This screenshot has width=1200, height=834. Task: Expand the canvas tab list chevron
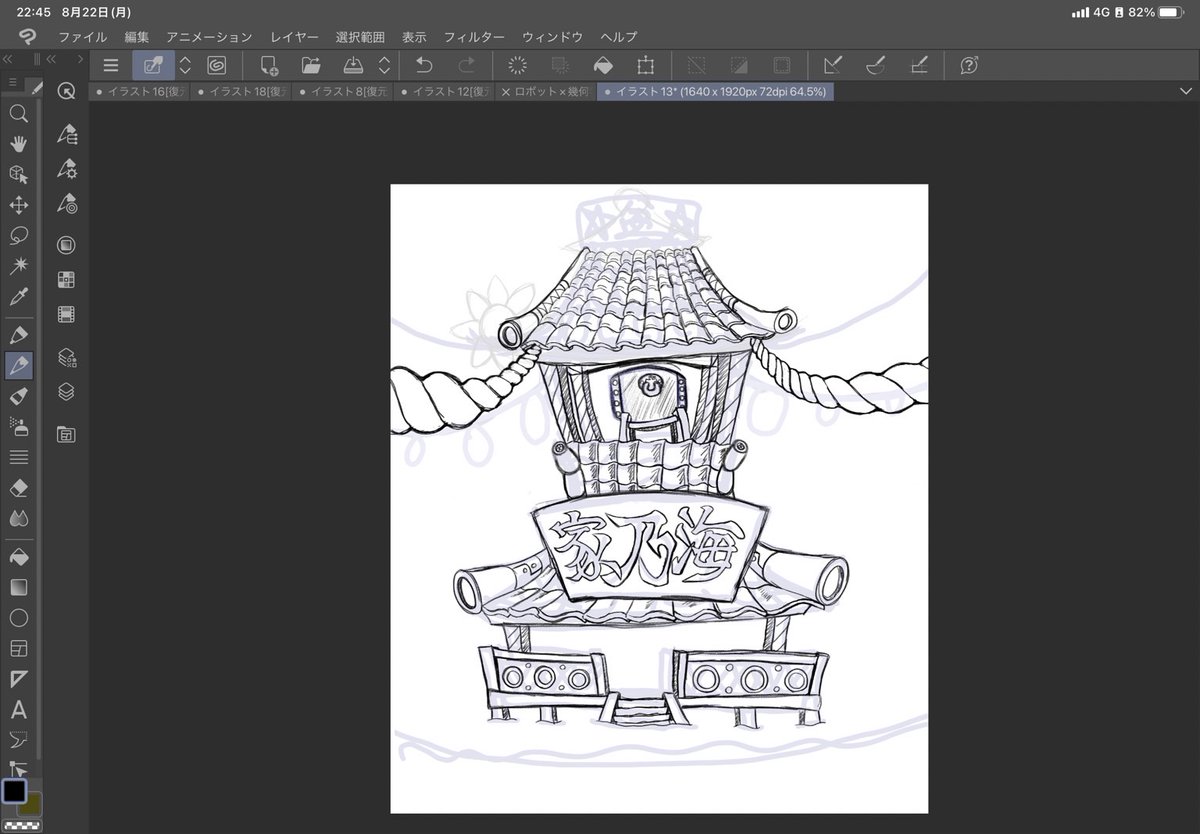(x=1186, y=91)
